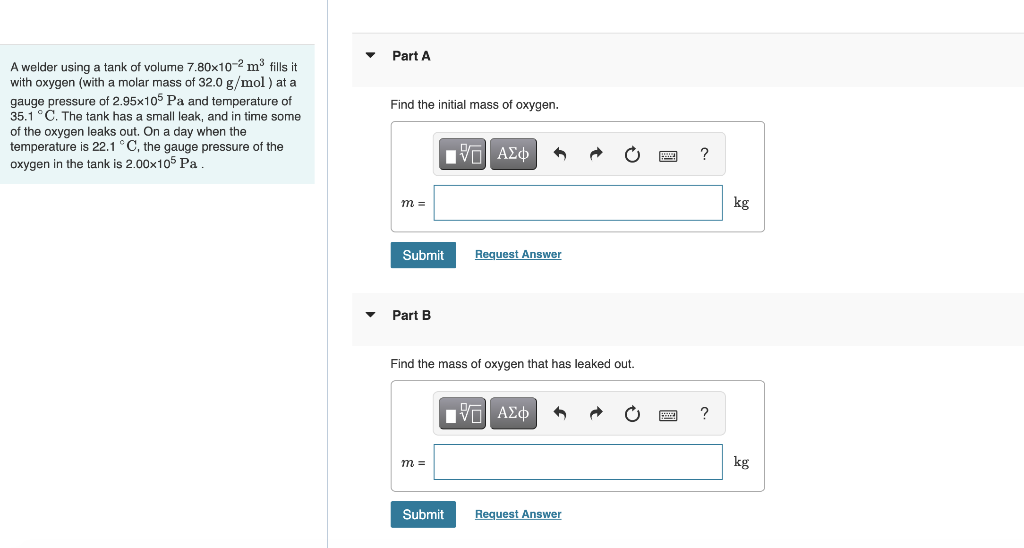Click Request Answer link for Part A
This screenshot has height=548, width=1024.
pyautogui.click(x=518, y=254)
